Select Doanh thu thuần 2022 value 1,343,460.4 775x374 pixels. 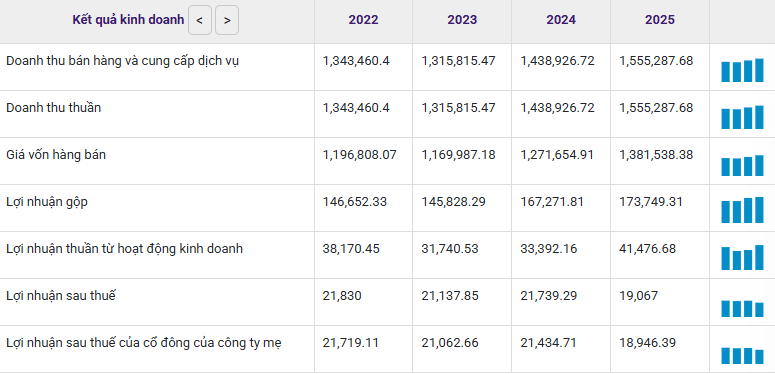click(x=356, y=108)
